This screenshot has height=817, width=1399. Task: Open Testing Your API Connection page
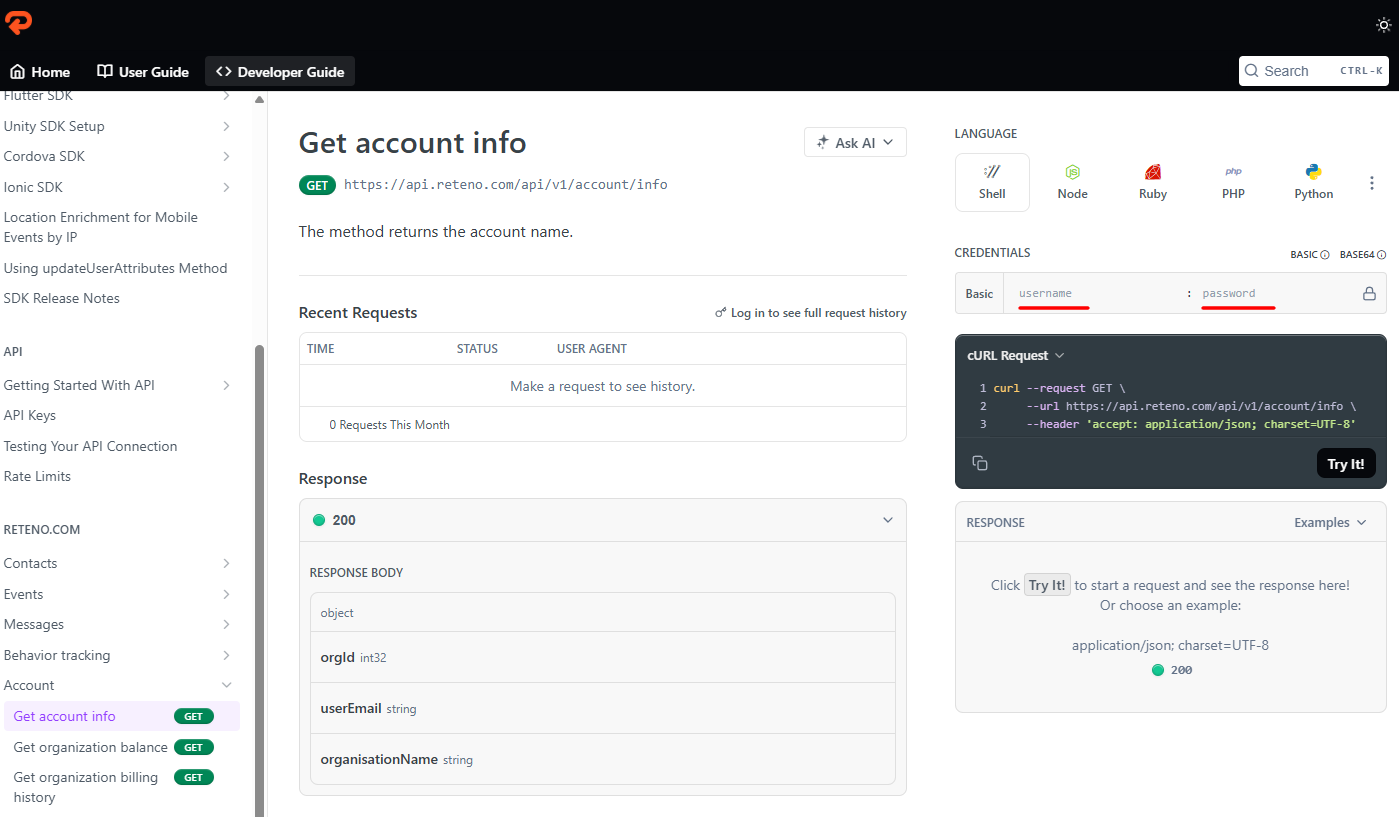click(90, 446)
